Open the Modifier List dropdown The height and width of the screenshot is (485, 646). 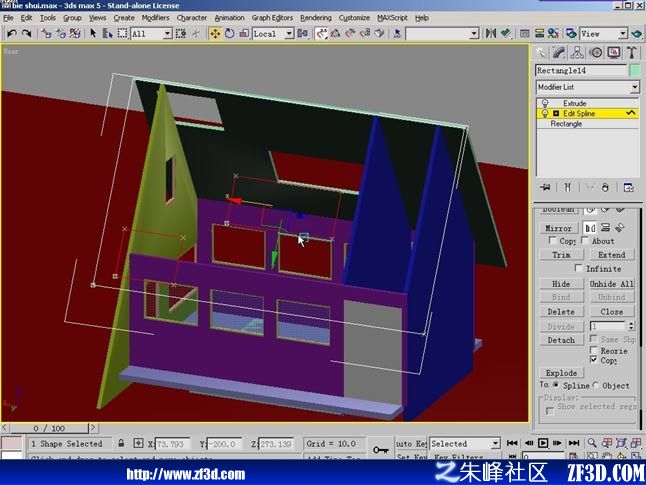(x=635, y=87)
